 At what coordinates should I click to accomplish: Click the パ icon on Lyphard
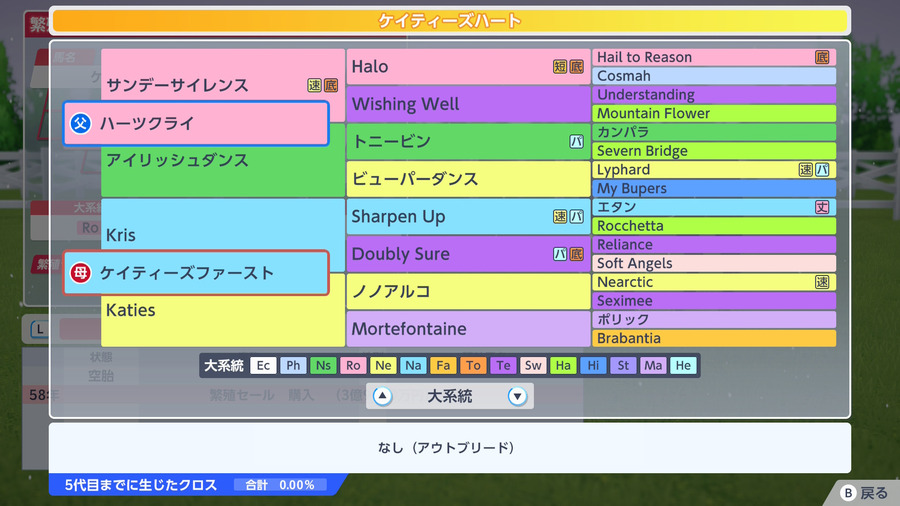click(x=822, y=170)
